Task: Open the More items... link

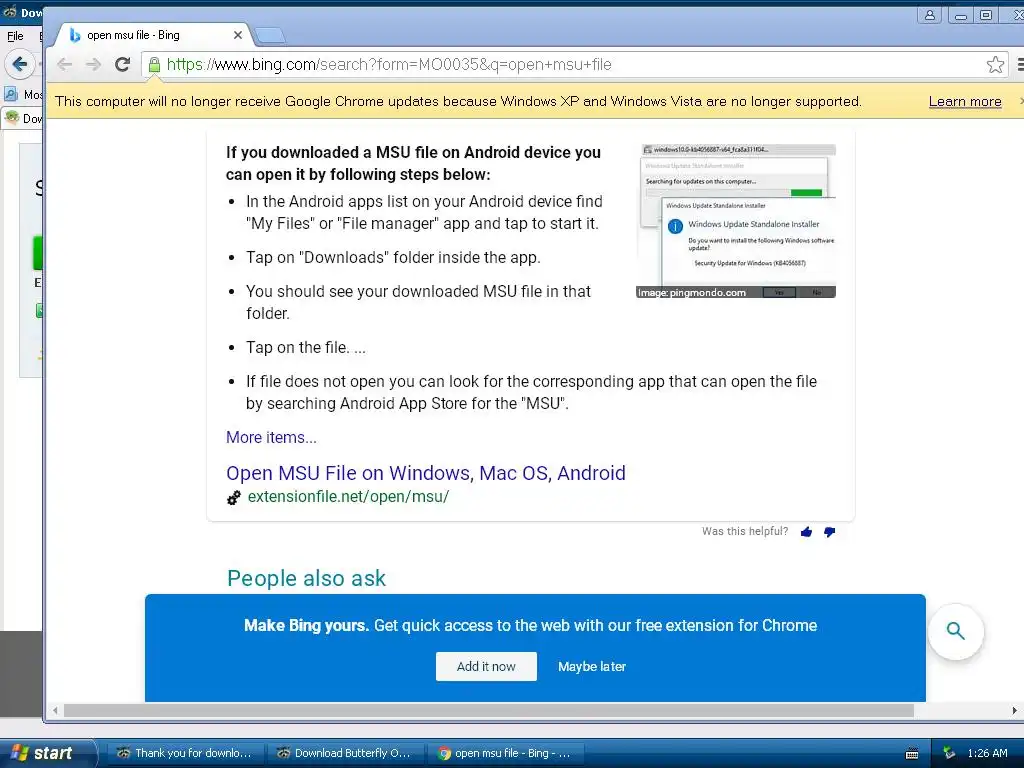Action: tap(271, 437)
